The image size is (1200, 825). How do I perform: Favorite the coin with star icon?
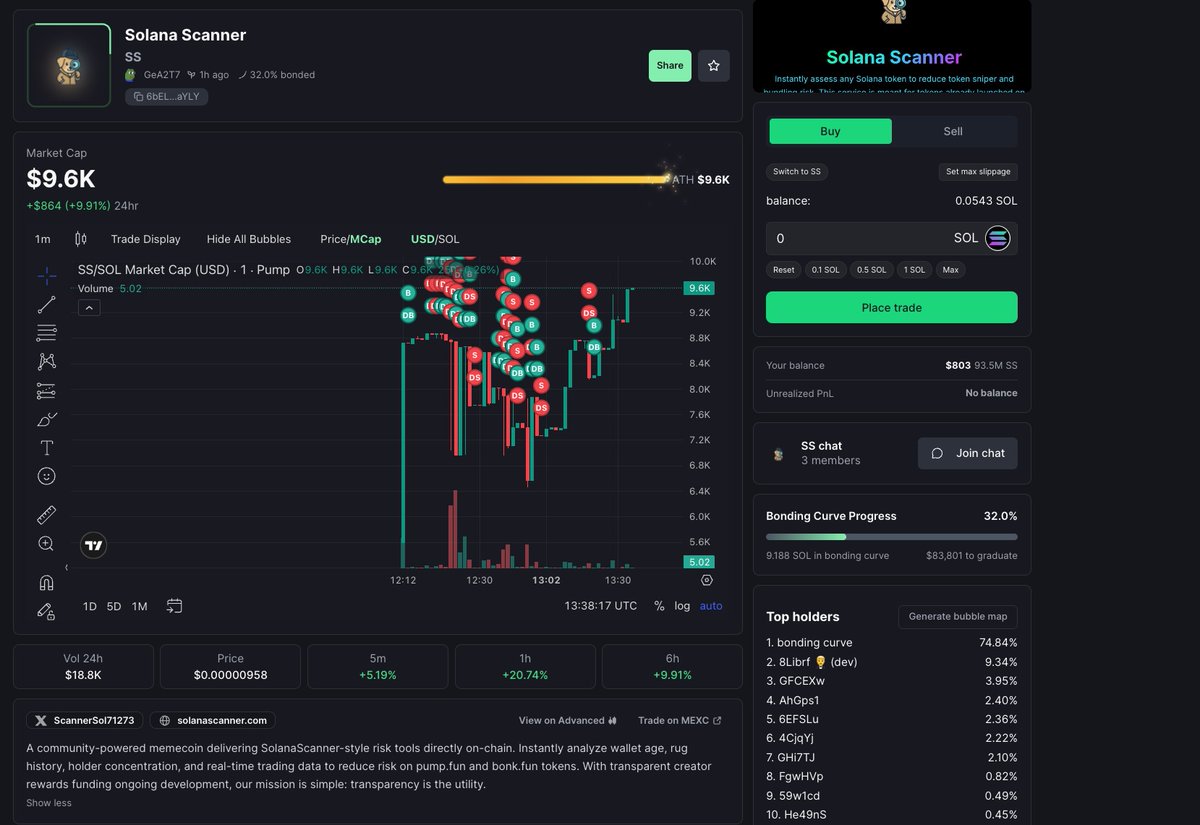(714, 66)
